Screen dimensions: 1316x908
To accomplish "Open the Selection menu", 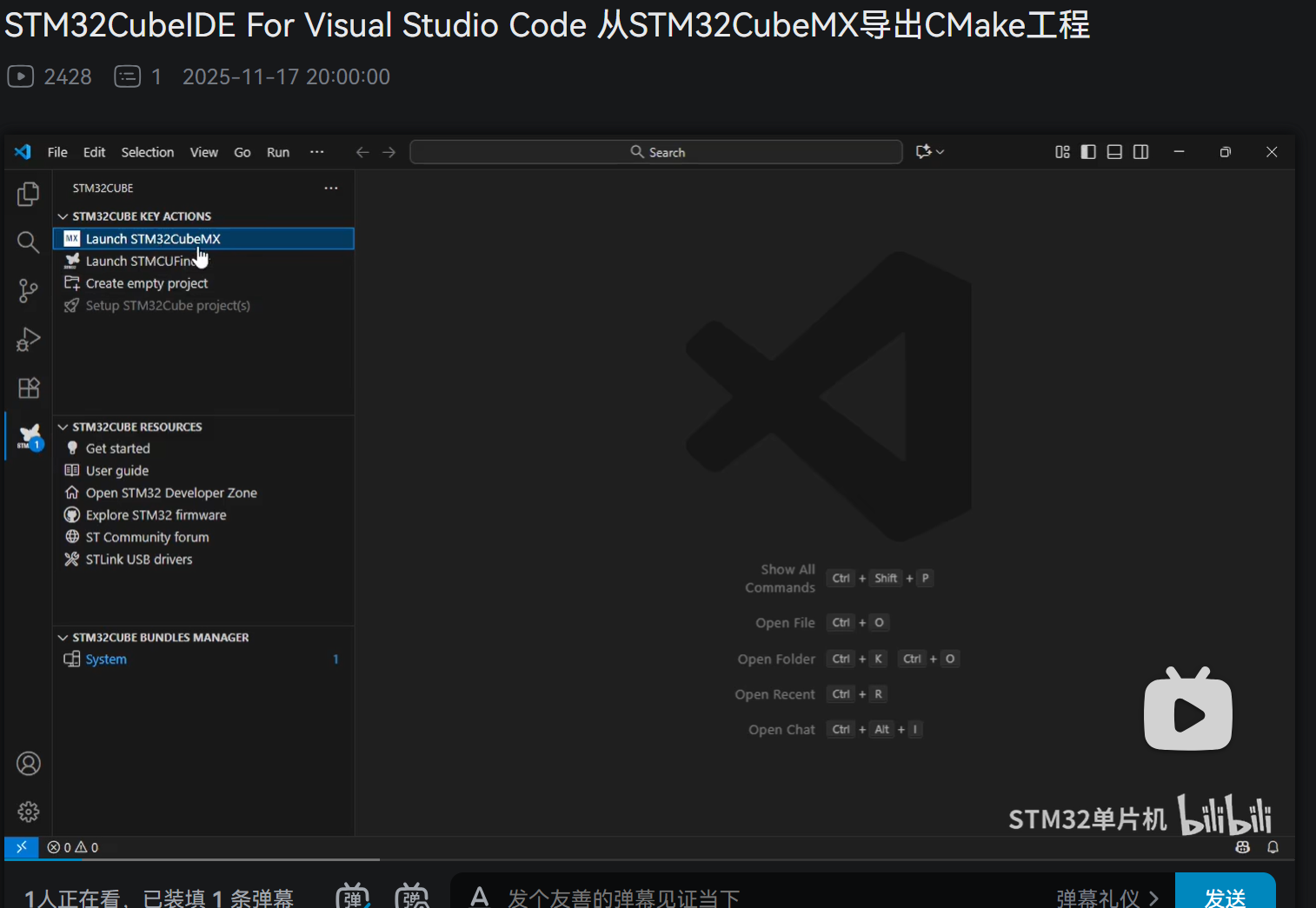I will coord(148,152).
